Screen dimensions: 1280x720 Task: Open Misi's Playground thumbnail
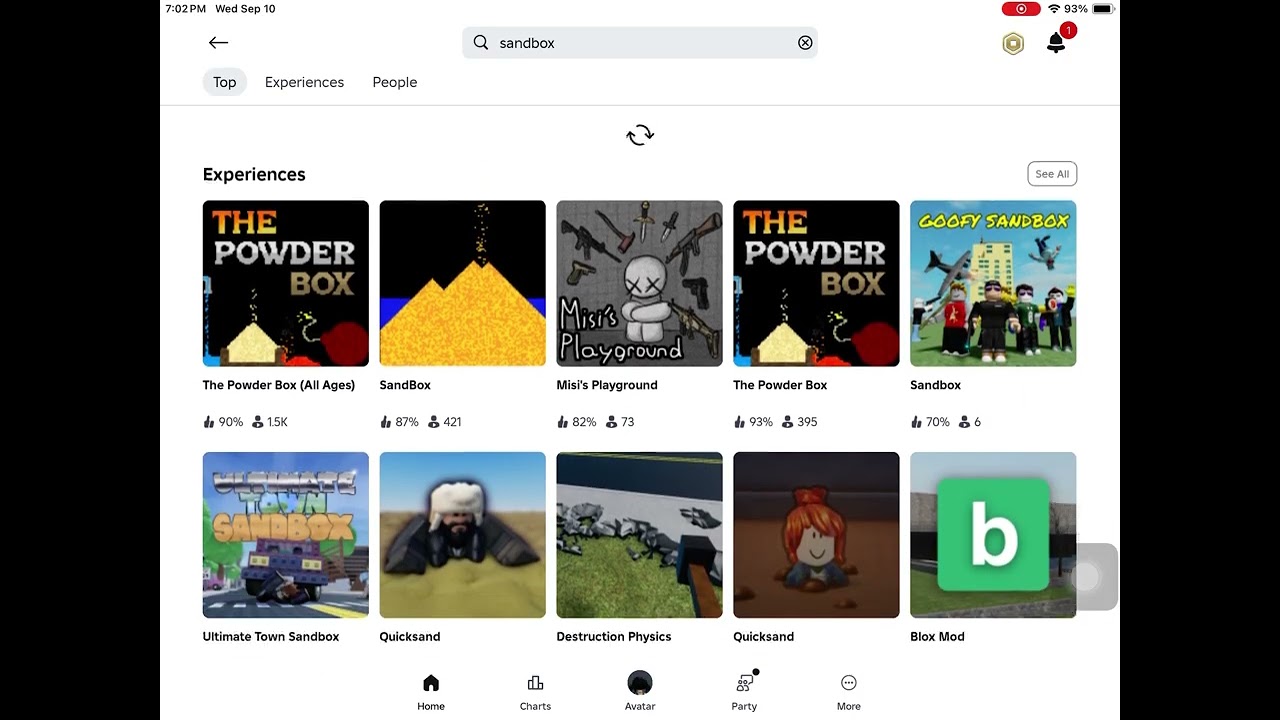(639, 283)
